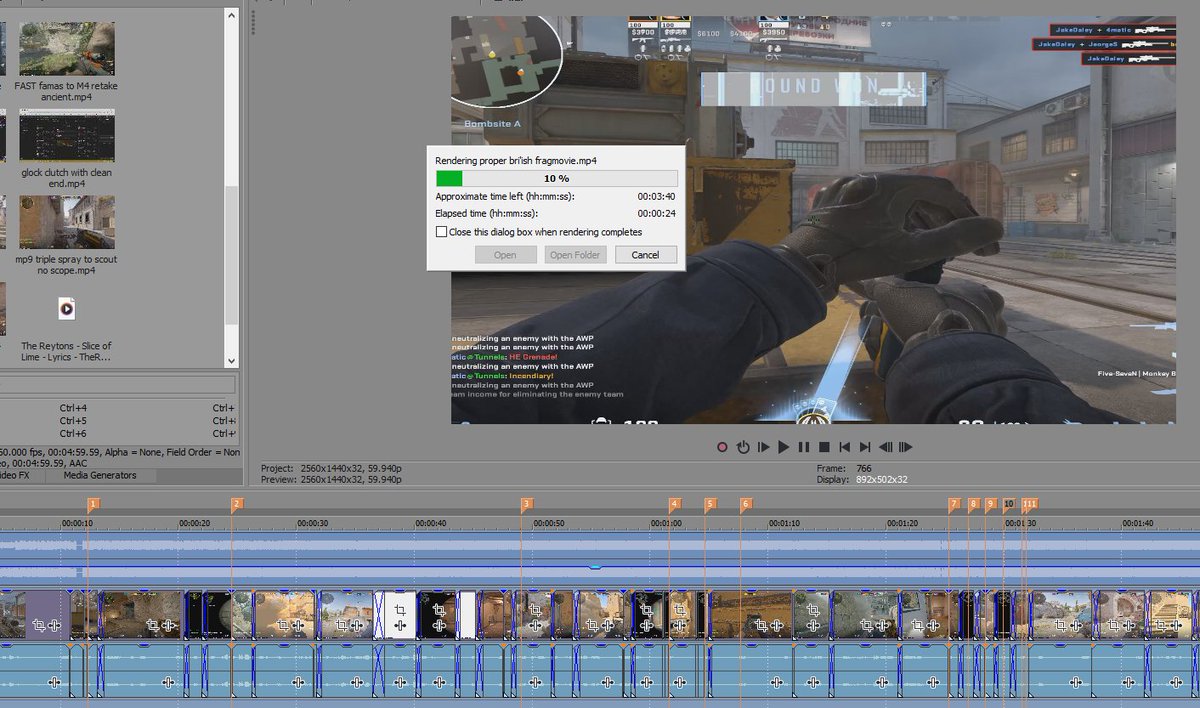Click the Ctrl+4 shortcut entry
This screenshot has height=708, width=1200.
click(x=73, y=408)
